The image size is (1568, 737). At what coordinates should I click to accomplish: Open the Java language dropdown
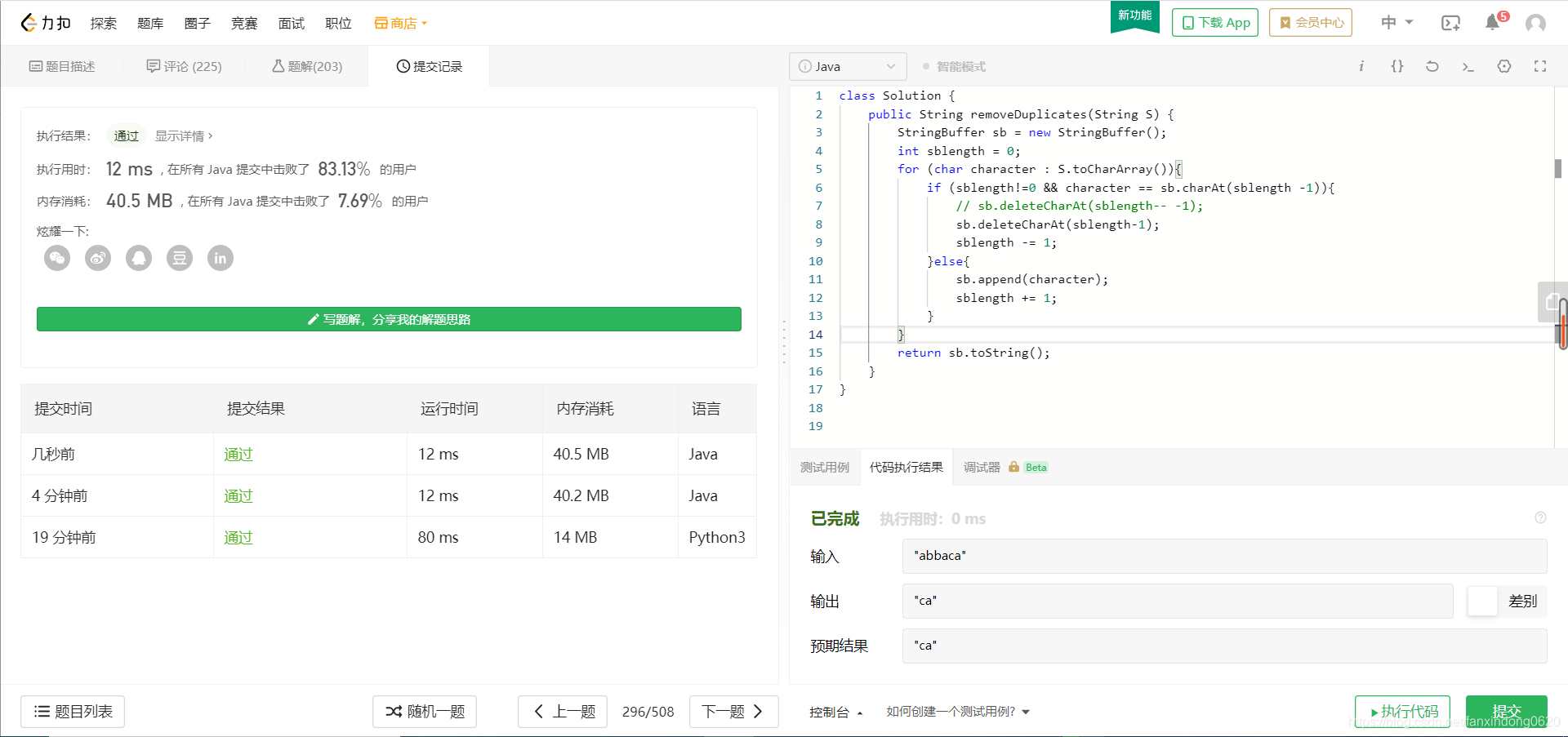point(848,66)
